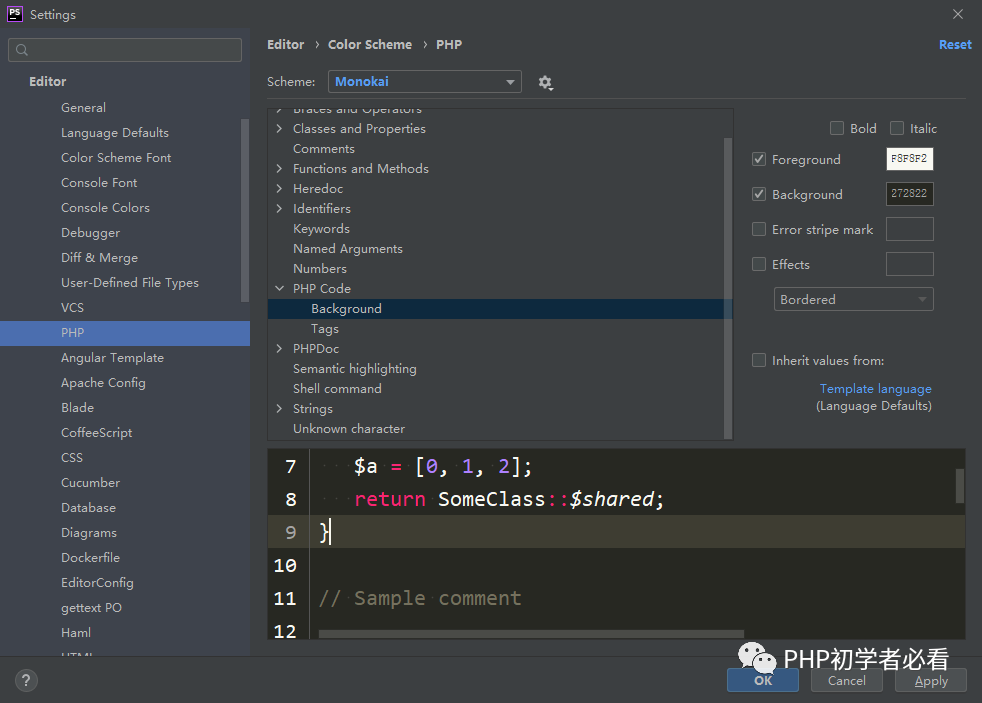Expand the Strings tree node
This screenshot has width=982, height=703.
pyautogui.click(x=280, y=409)
